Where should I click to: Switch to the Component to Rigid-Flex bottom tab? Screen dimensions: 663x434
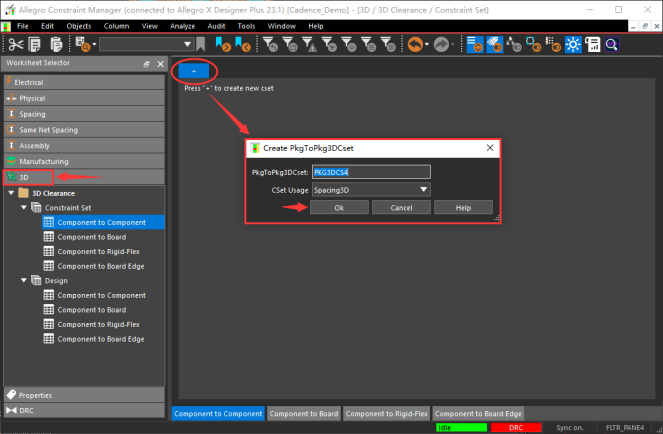coord(386,414)
